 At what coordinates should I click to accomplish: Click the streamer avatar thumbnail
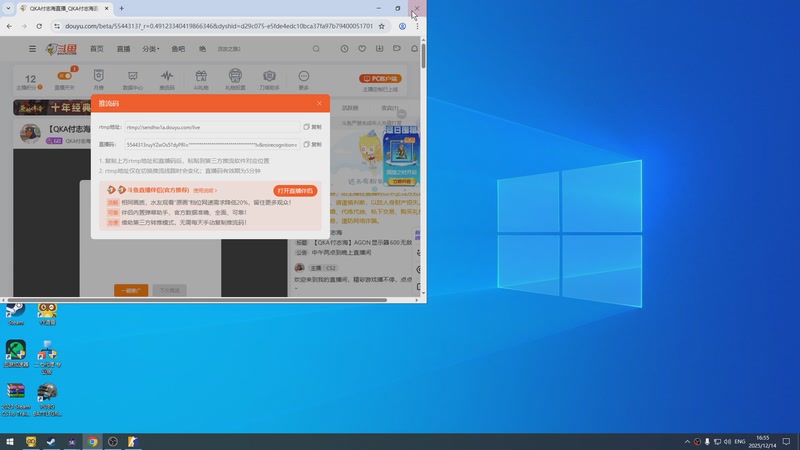coord(30,133)
